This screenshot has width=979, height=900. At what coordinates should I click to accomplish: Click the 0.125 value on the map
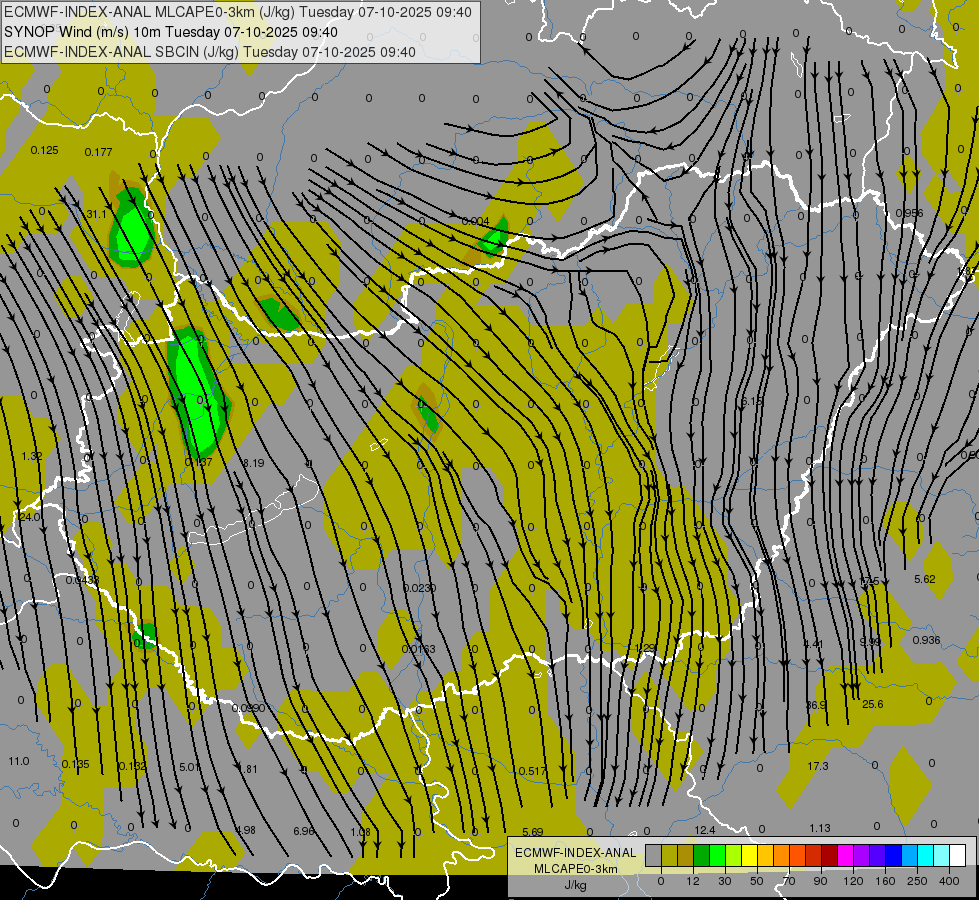(44, 151)
